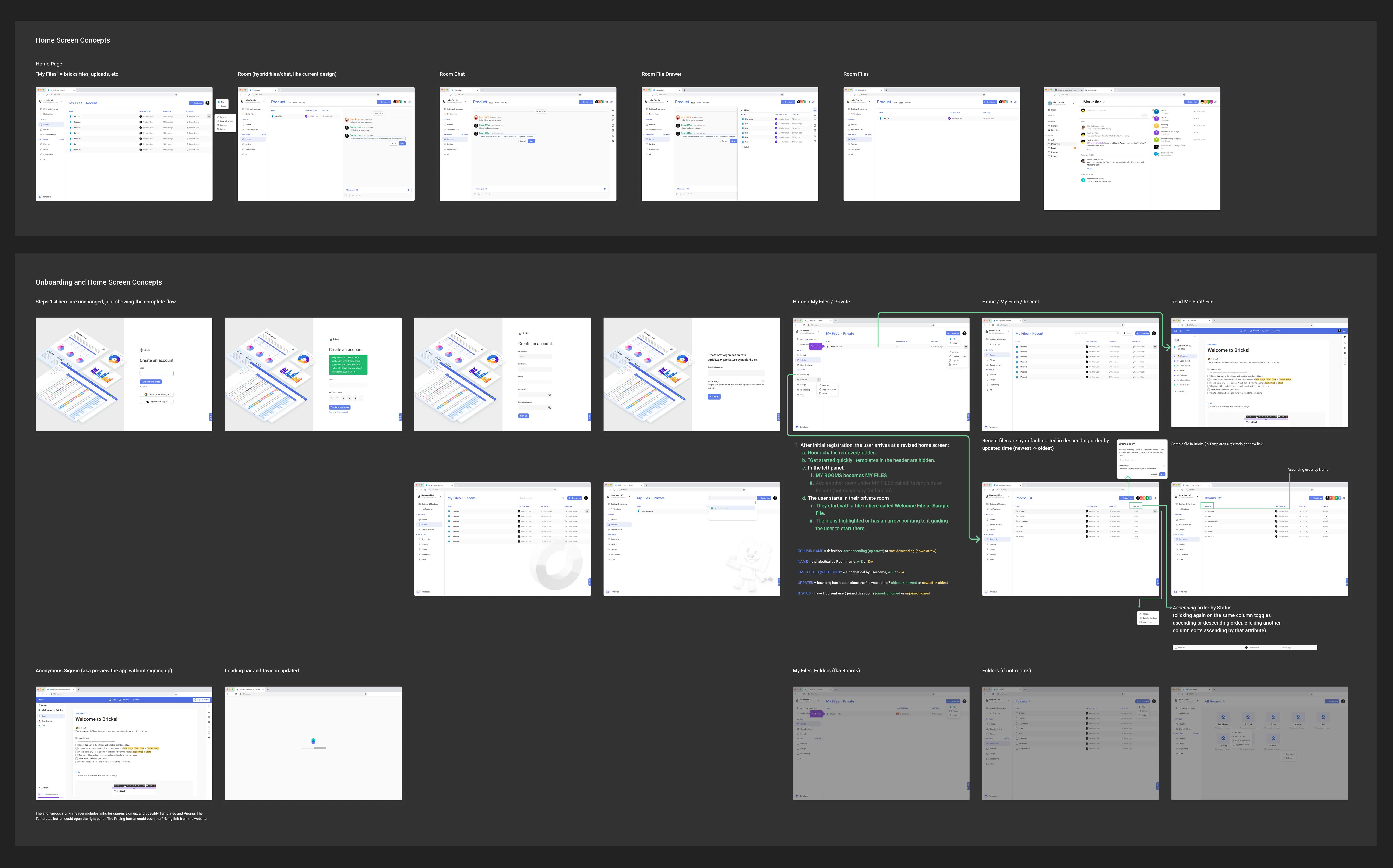Click the Home icon in Read Me First header
Viewport: 1393px width, 868px height.
click(1175, 331)
